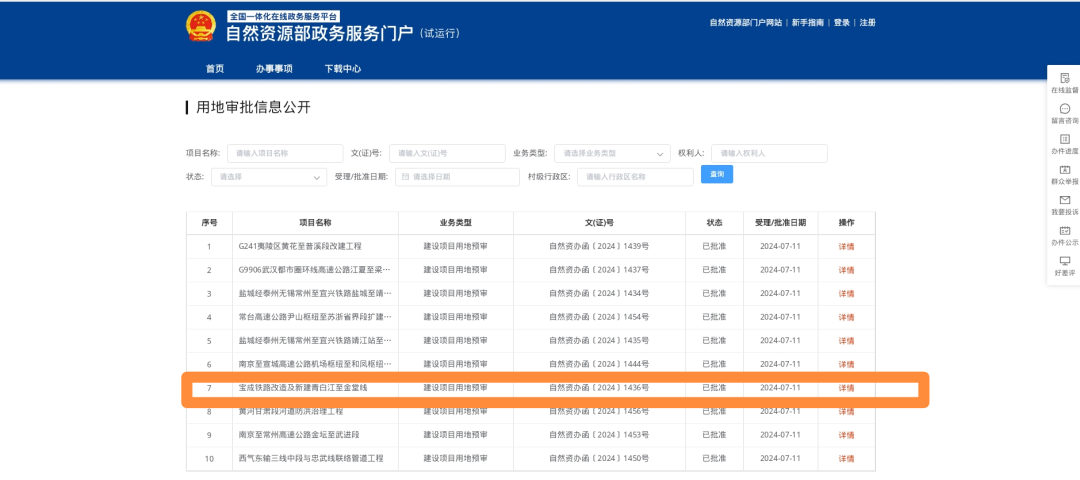Image resolution: width=1080 pixels, height=480 pixels.
Task: Go to the 首页 navigation tab
Action: click(215, 69)
